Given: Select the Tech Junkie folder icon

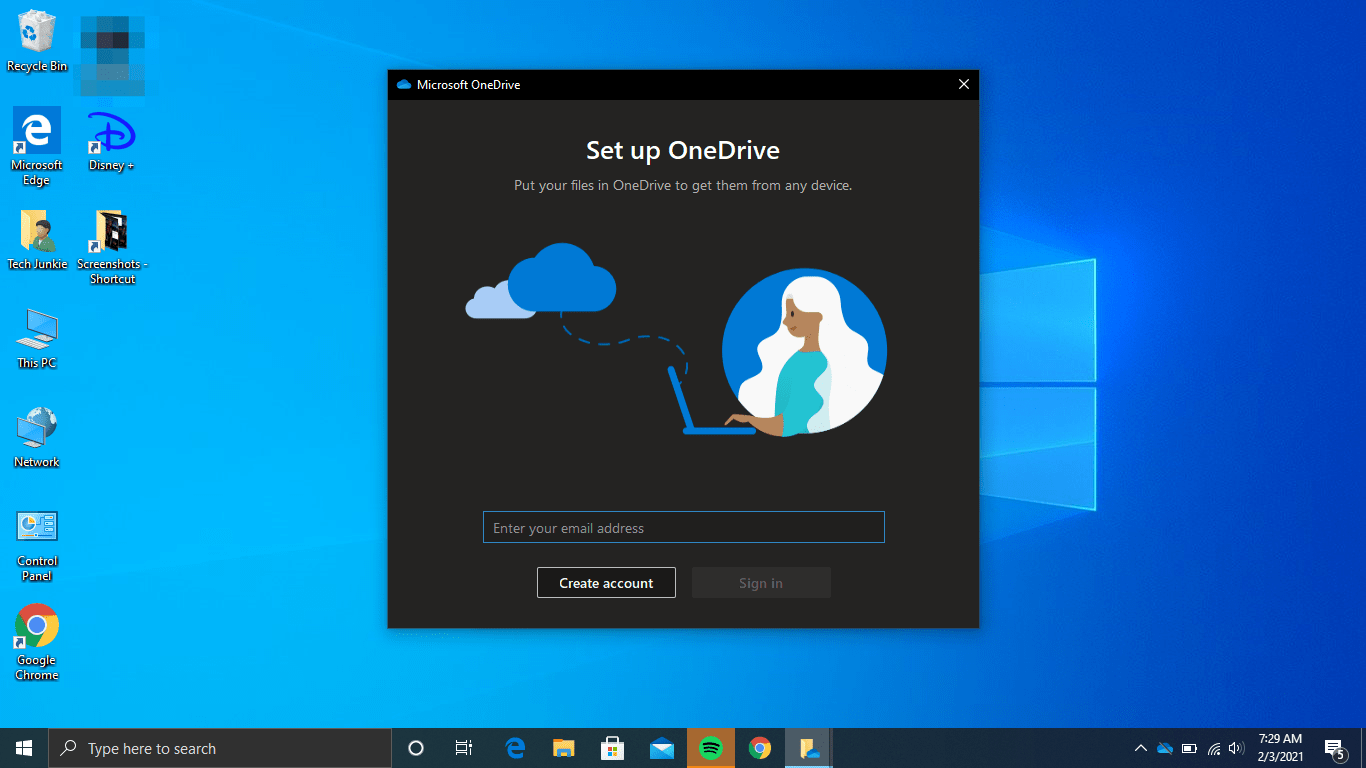Looking at the screenshot, I should (x=37, y=240).
